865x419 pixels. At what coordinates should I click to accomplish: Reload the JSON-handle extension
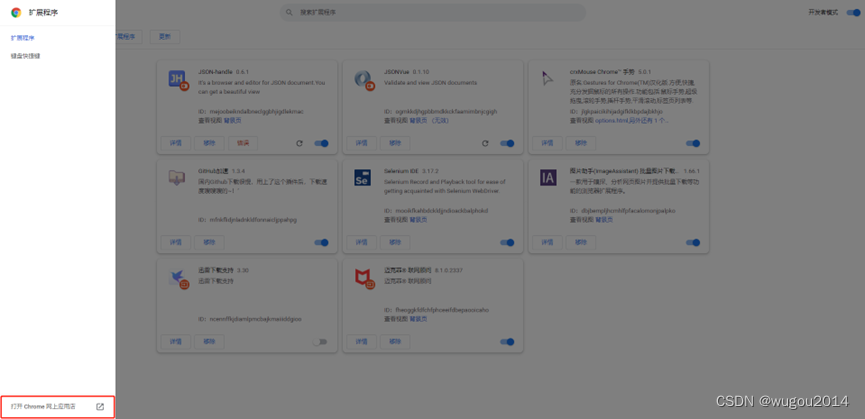pyautogui.click(x=300, y=143)
